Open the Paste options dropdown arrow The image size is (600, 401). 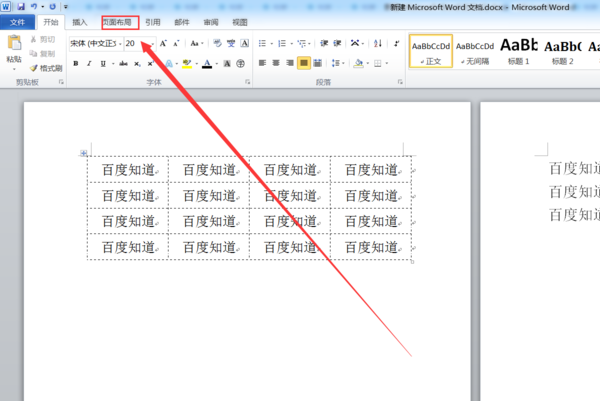coord(14,69)
